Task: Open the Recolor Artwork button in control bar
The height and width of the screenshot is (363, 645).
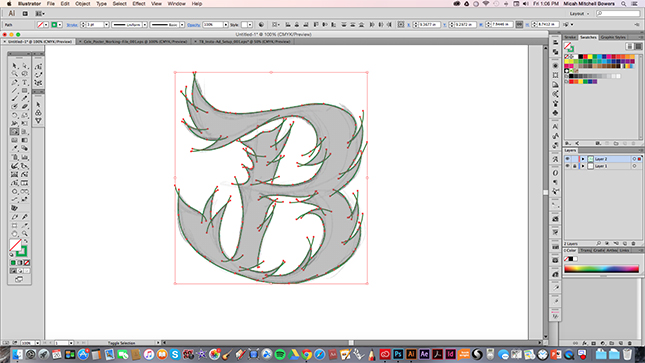Action: [261, 25]
